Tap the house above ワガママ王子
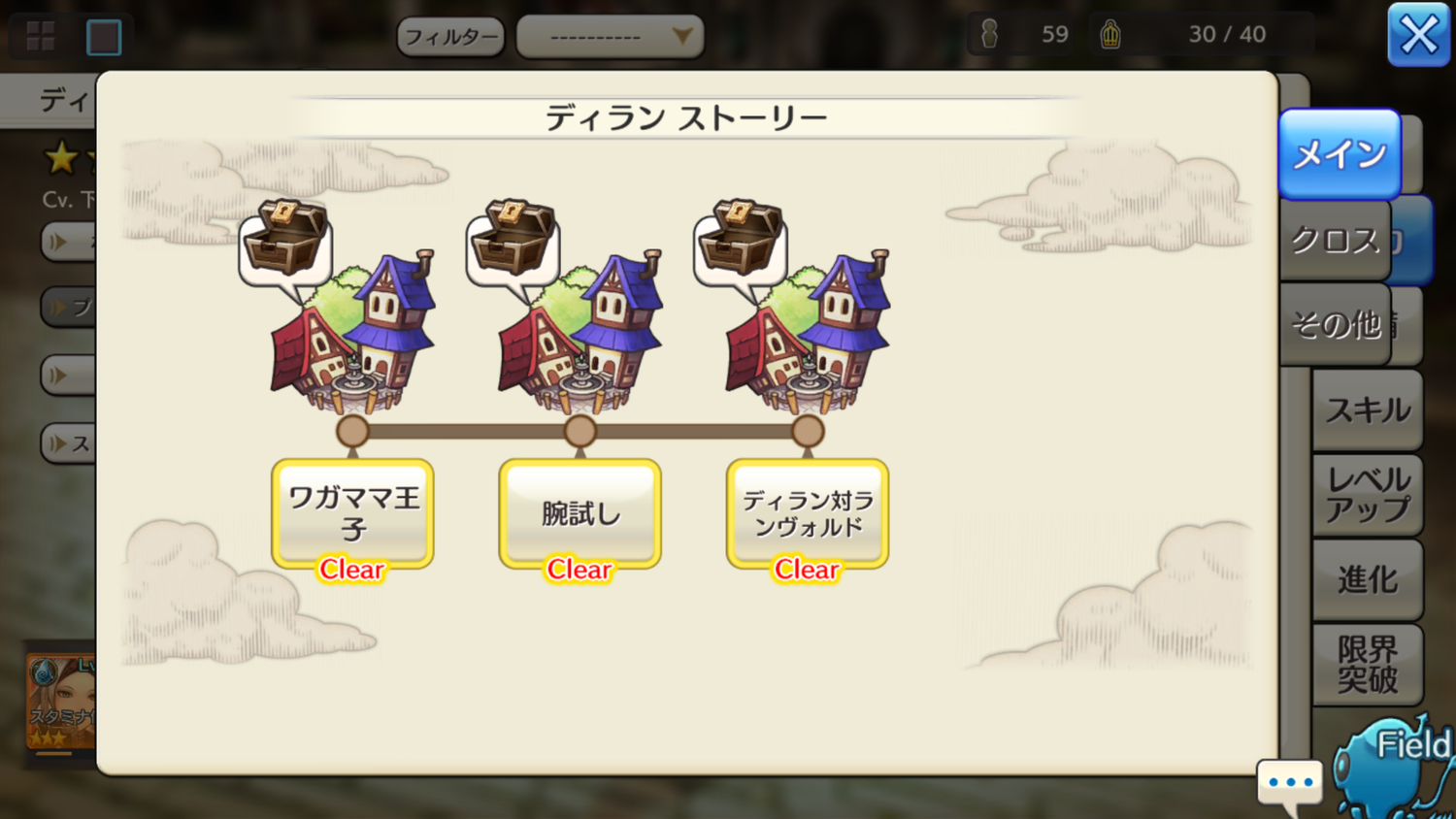Viewport: 1456px width, 819px height. point(361,335)
